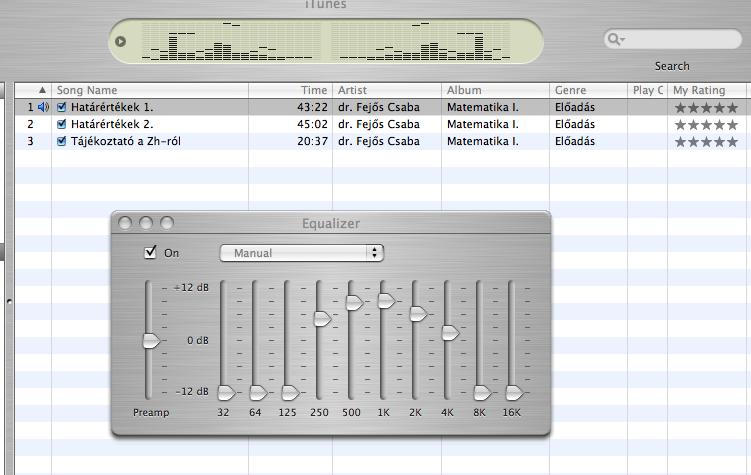Click genre Előadás in row 1
The height and width of the screenshot is (475, 751).
tap(575, 107)
